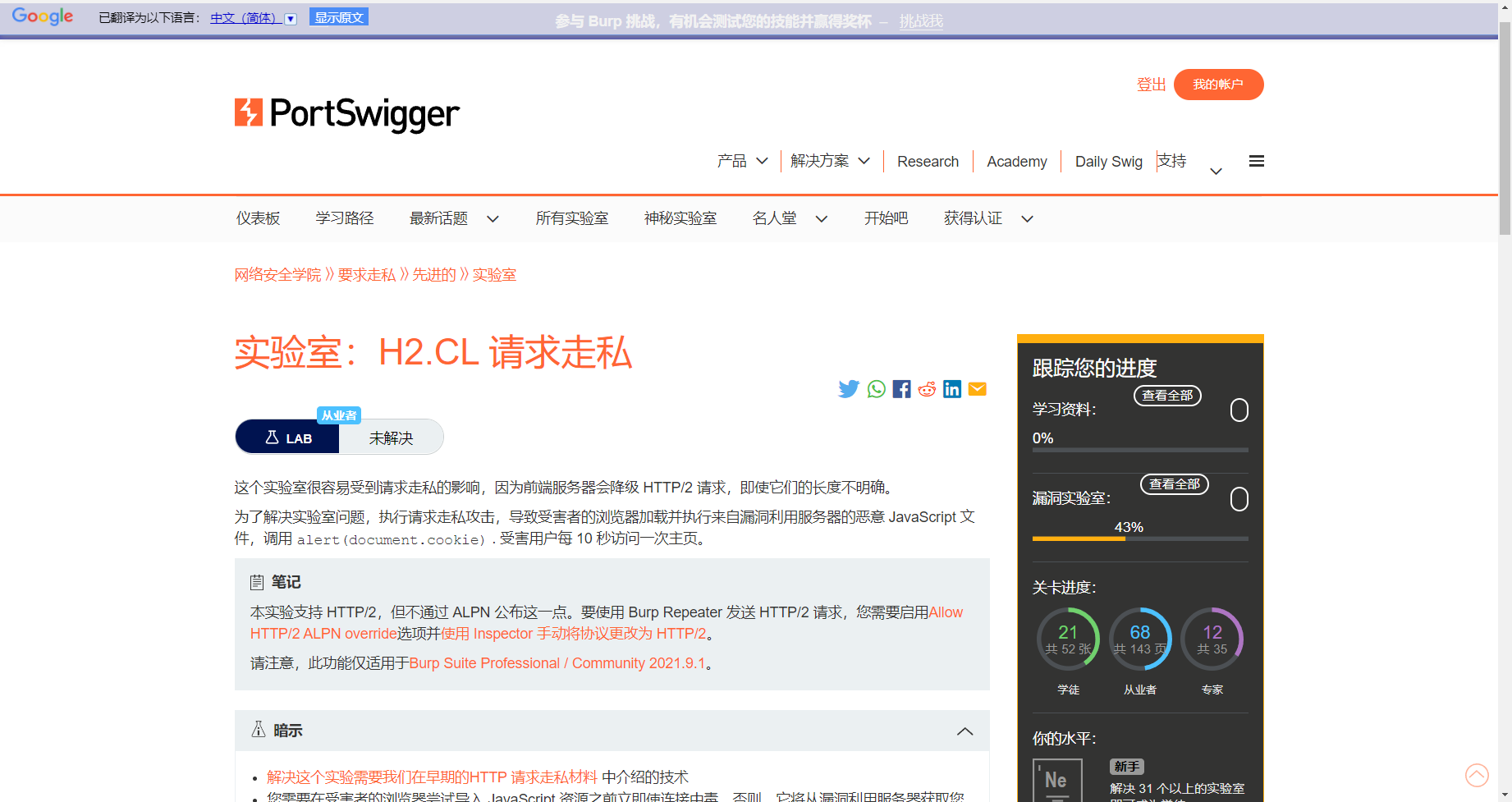
Task: Click the flask LAB badge
Action: (287, 438)
